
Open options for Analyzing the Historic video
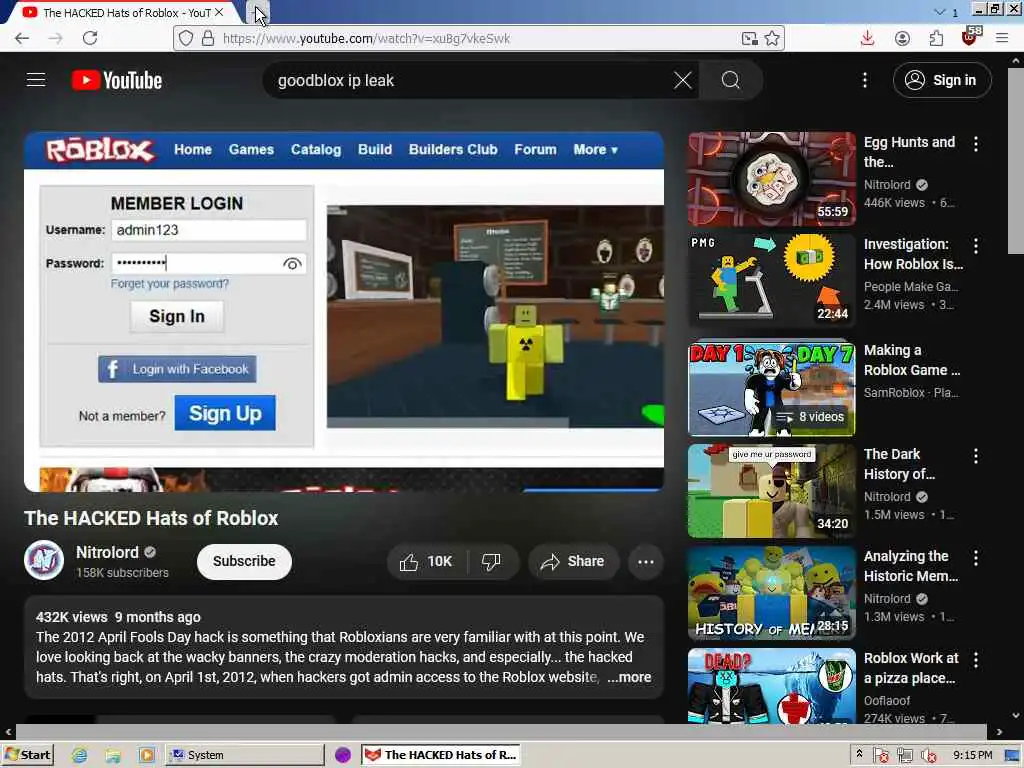[x=976, y=558]
